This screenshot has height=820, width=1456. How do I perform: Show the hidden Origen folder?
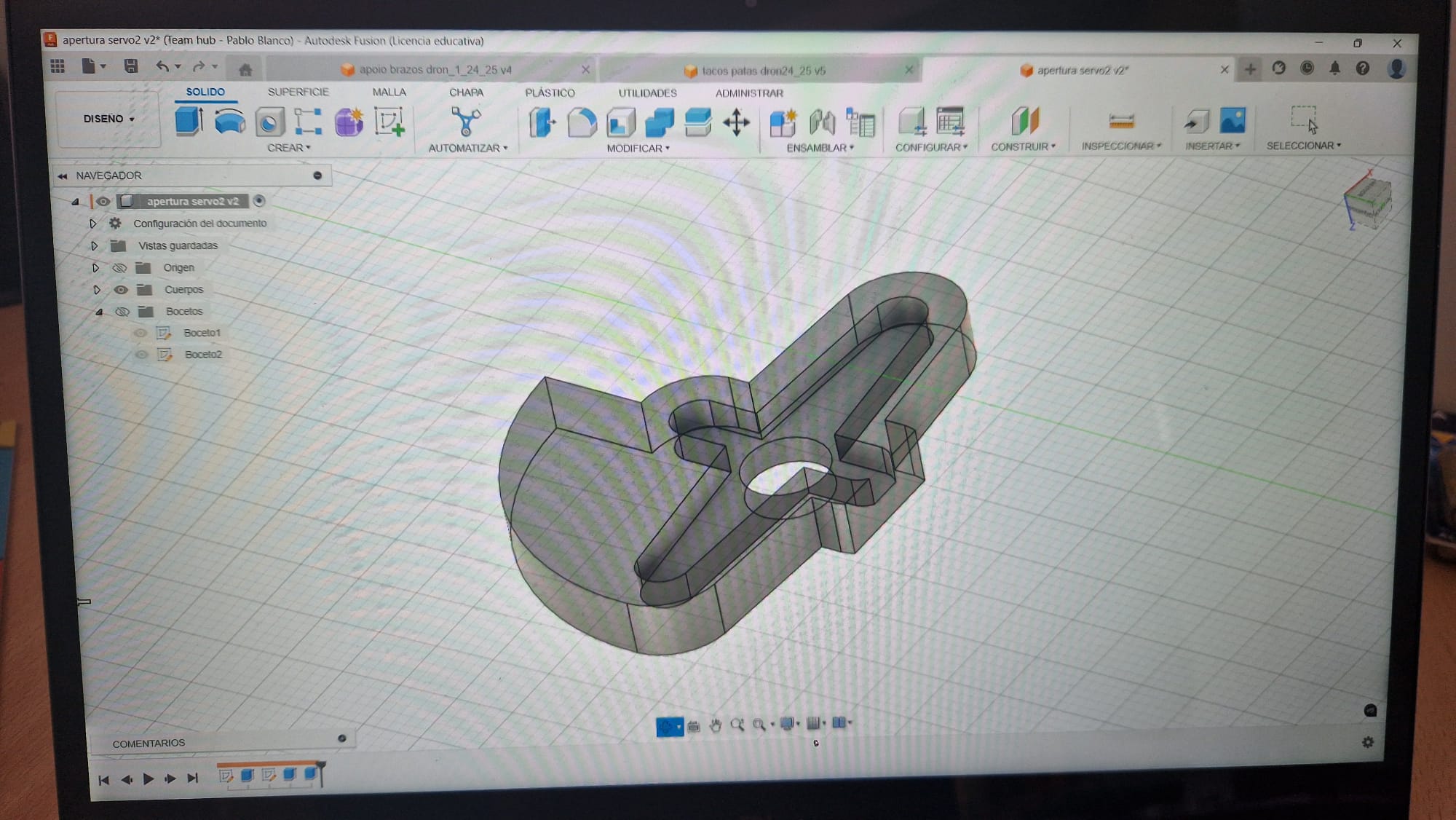[119, 268]
